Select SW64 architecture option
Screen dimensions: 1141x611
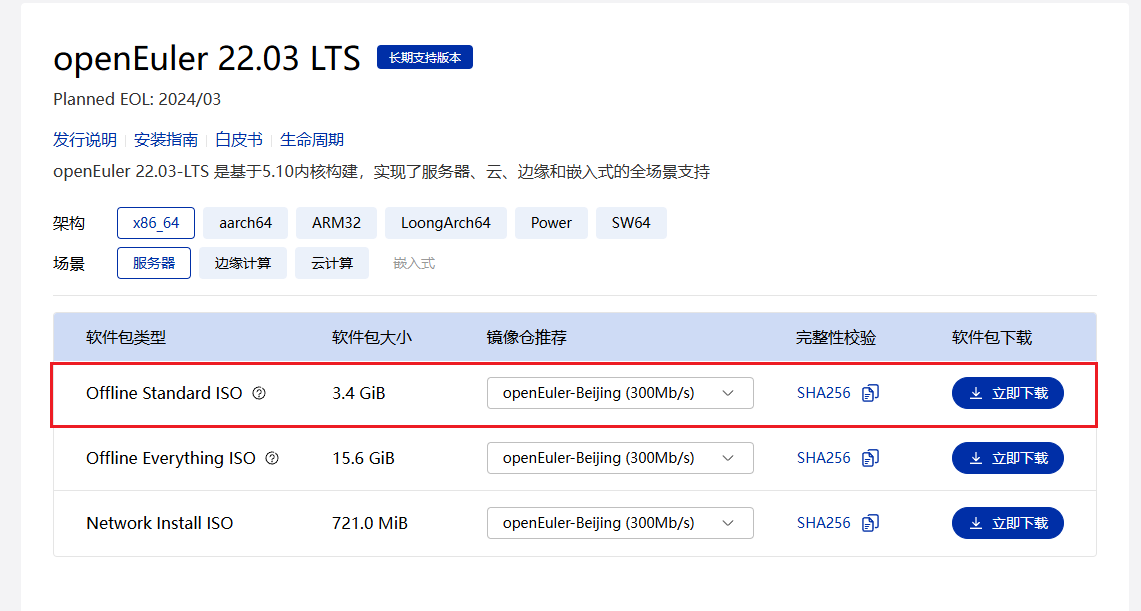(x=631, y=223)
